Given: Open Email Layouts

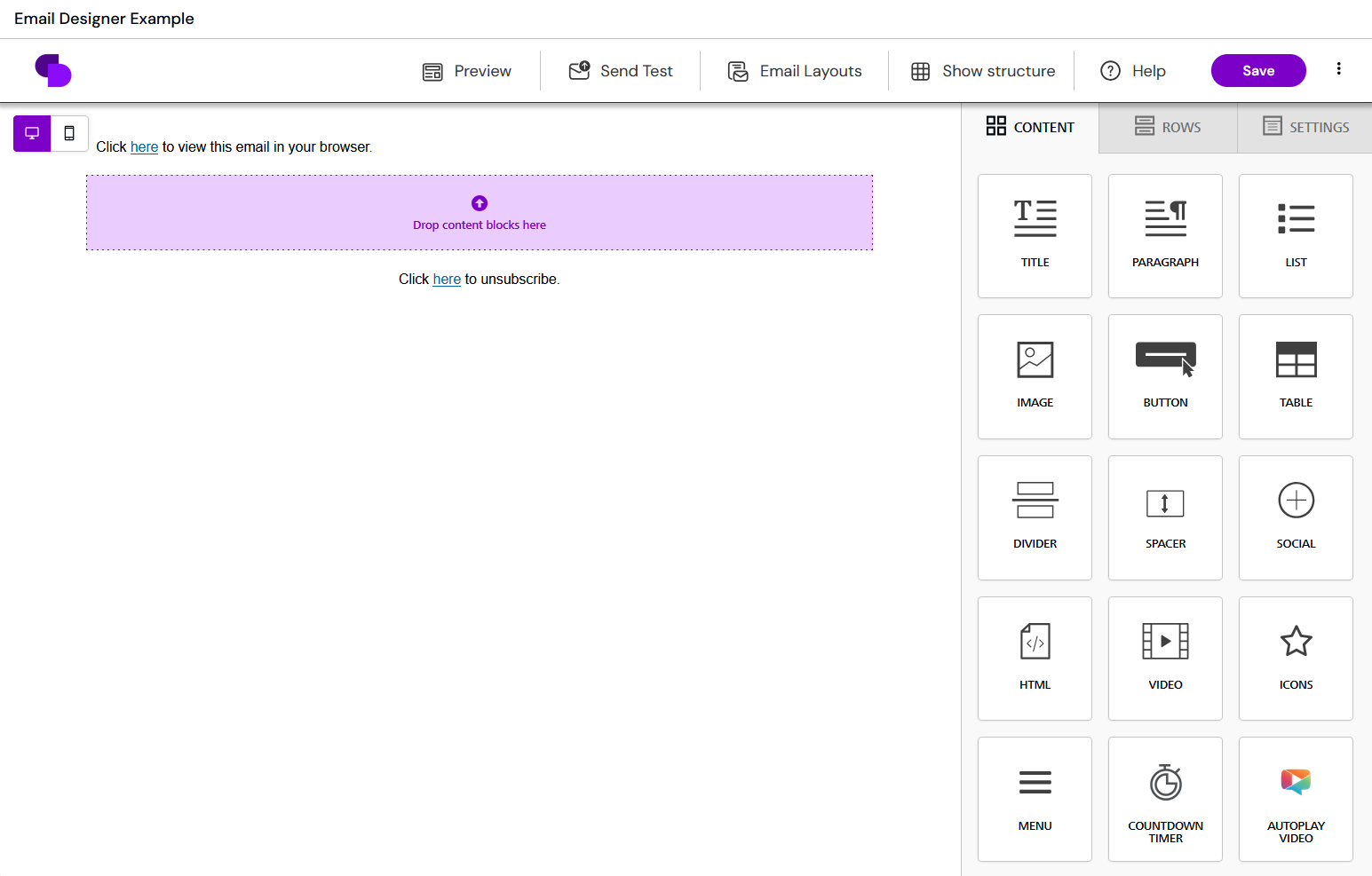Looking at the screenshot, I should point(795,71).
